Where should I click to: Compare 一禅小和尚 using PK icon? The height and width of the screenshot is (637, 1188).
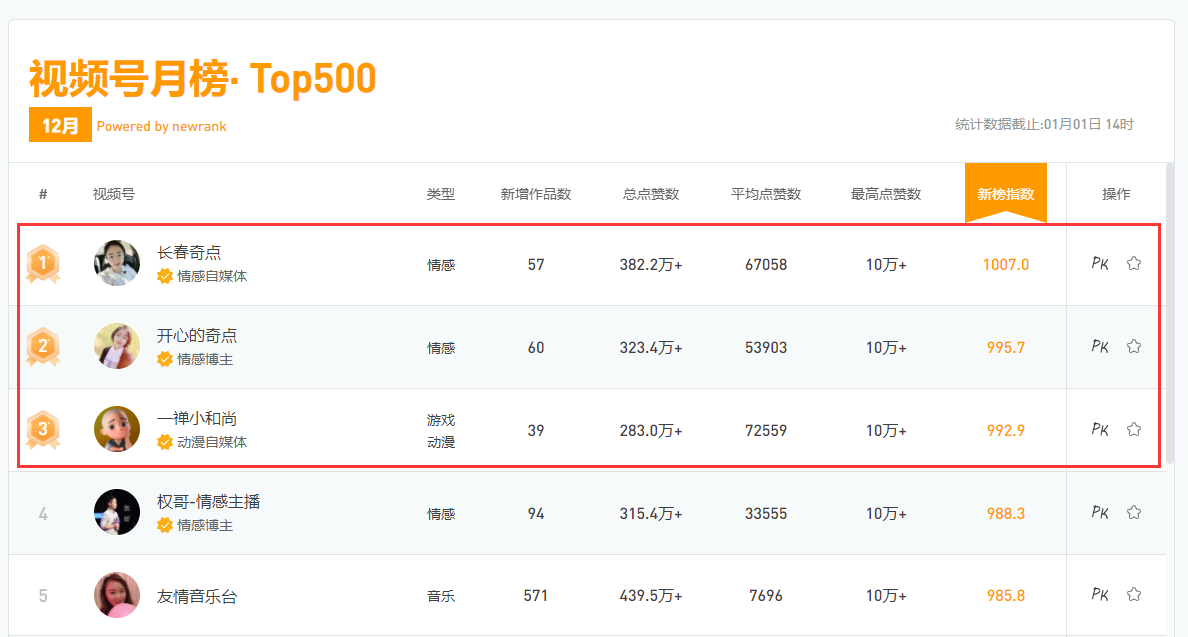pyautogui.click(x=1100, y=430)
